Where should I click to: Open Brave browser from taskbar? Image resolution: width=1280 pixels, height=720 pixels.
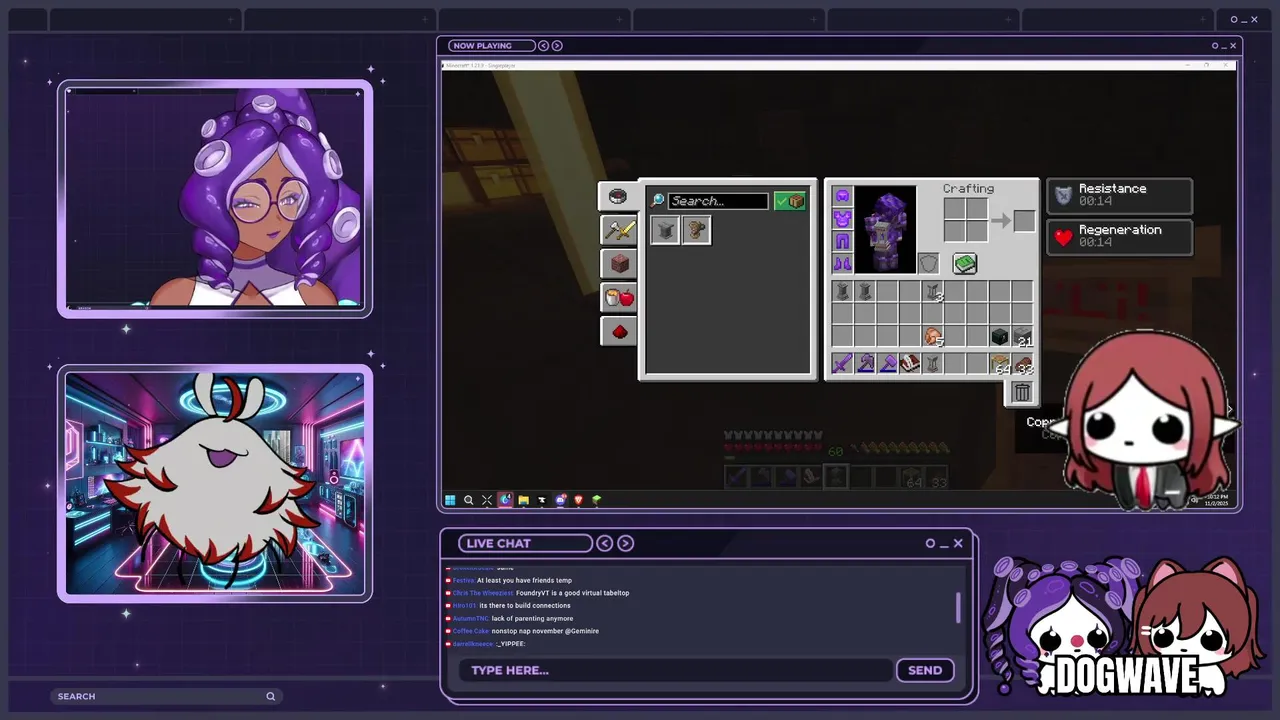578,500
